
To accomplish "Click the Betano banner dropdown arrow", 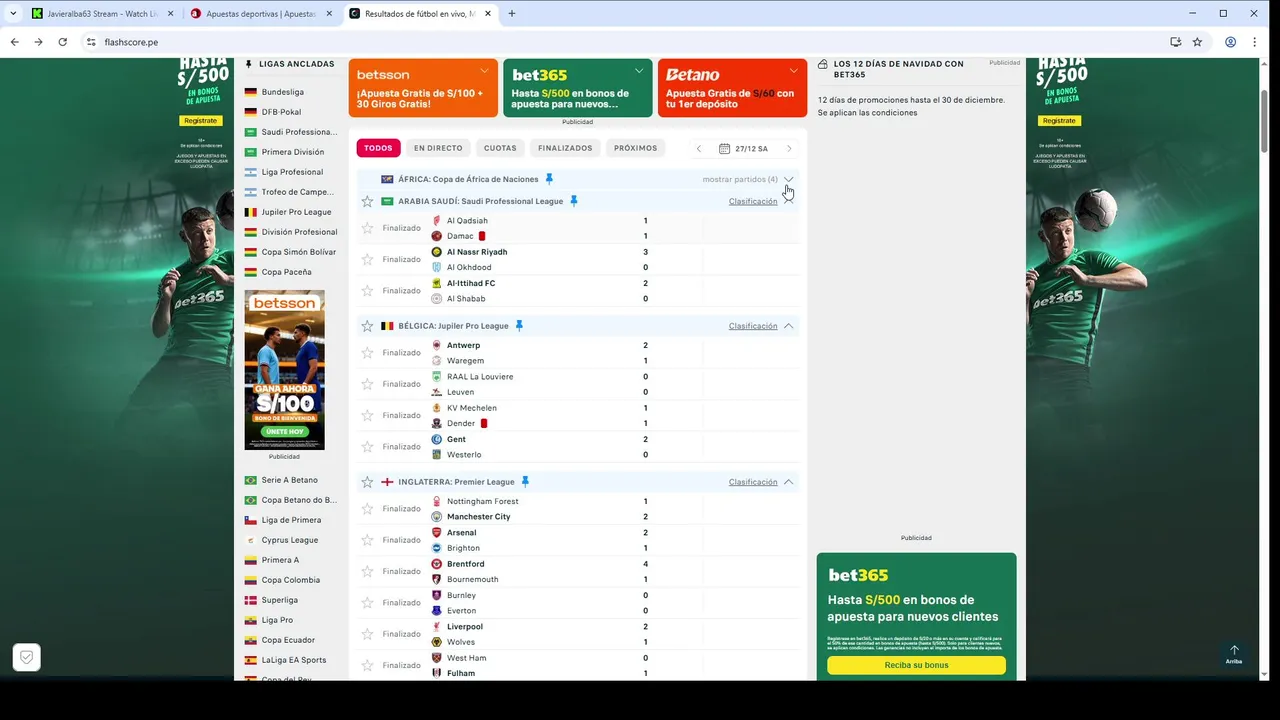I will point(794,71).
